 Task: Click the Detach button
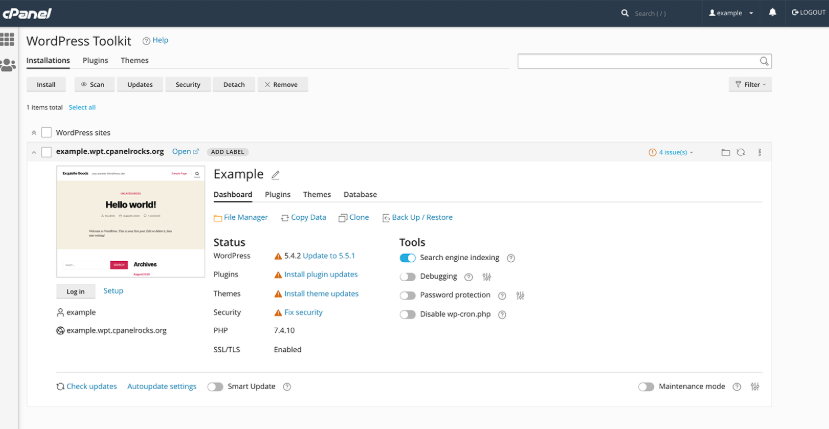(234, 85)
